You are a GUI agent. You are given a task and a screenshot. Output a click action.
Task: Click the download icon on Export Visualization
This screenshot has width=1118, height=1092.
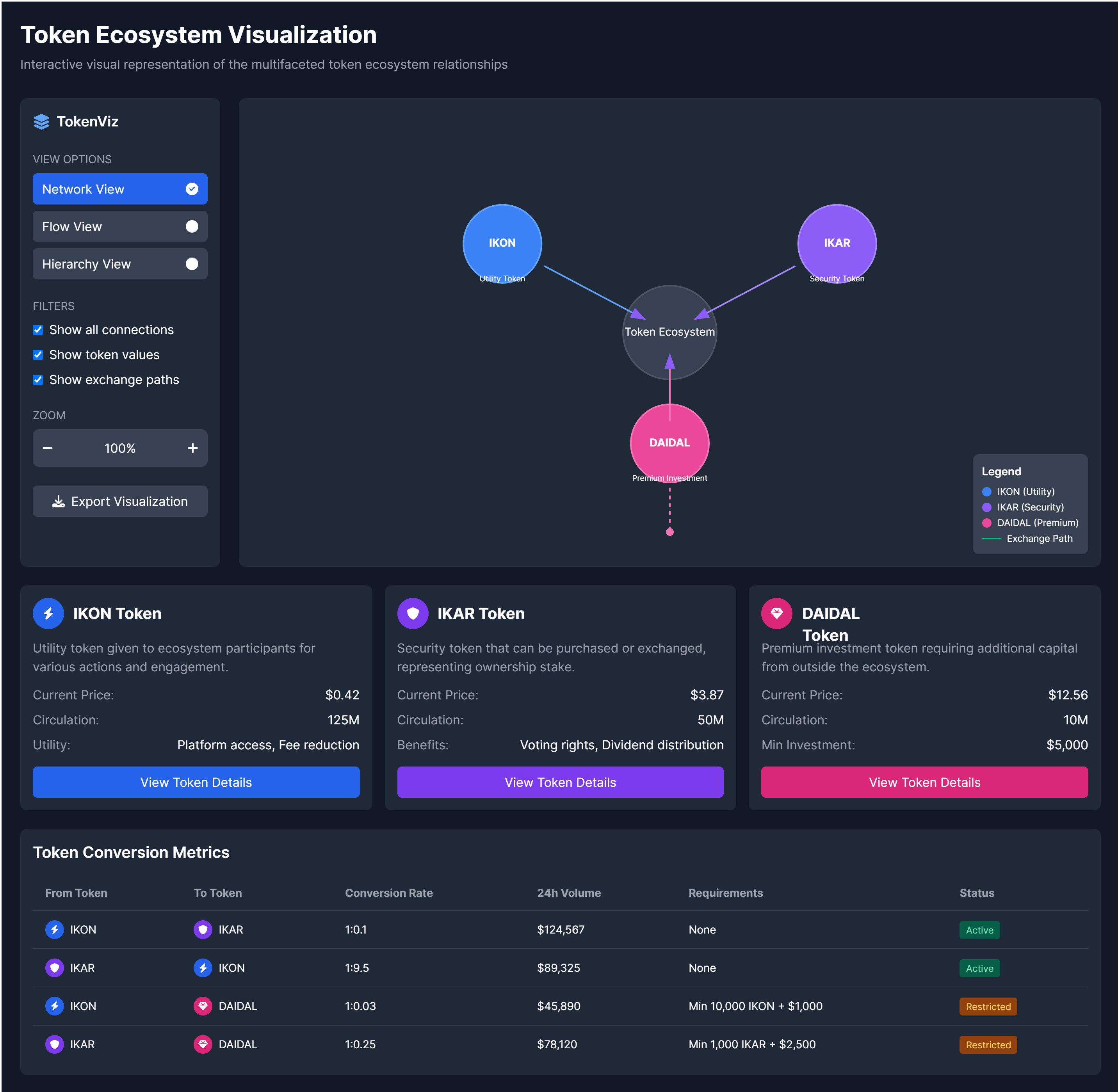[58, 501]
